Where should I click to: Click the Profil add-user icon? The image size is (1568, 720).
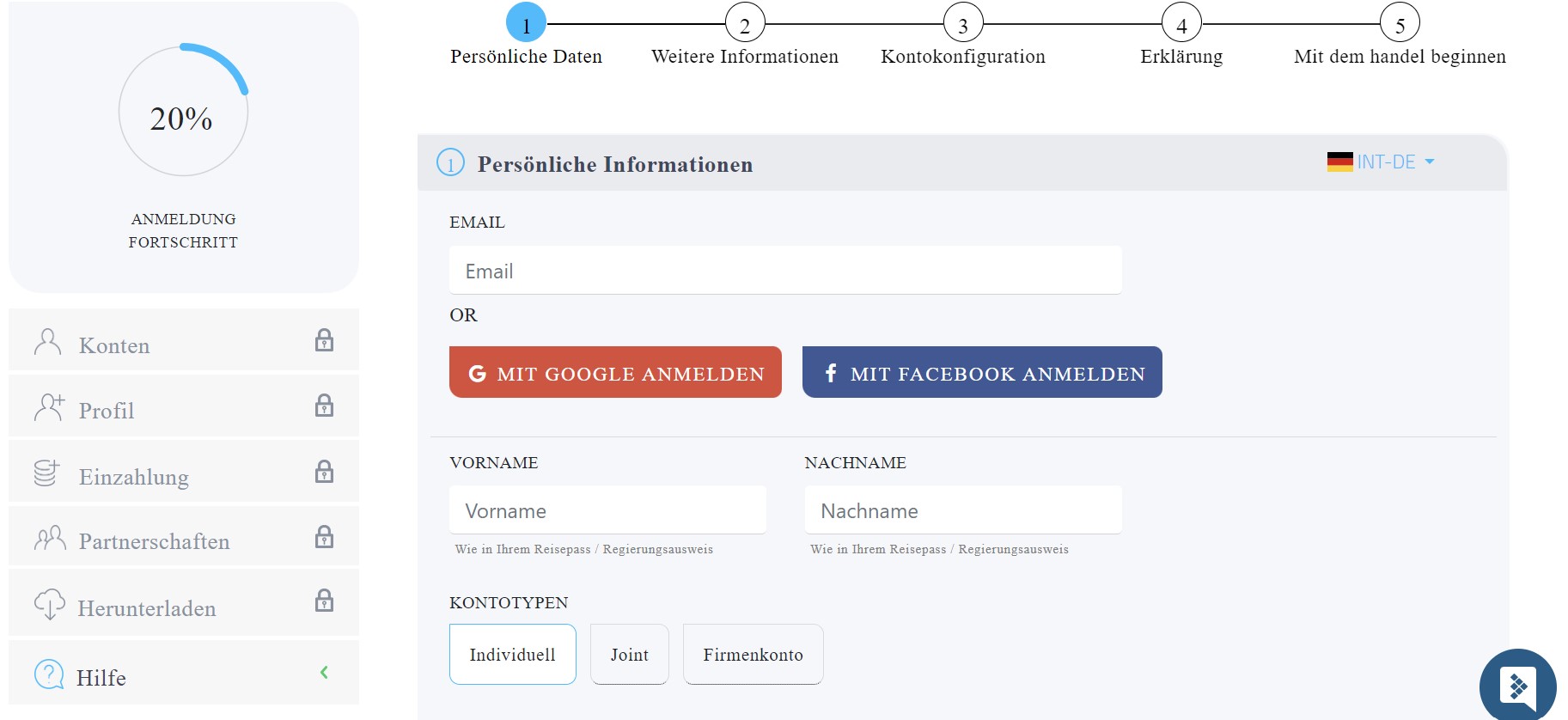[49, 407]
